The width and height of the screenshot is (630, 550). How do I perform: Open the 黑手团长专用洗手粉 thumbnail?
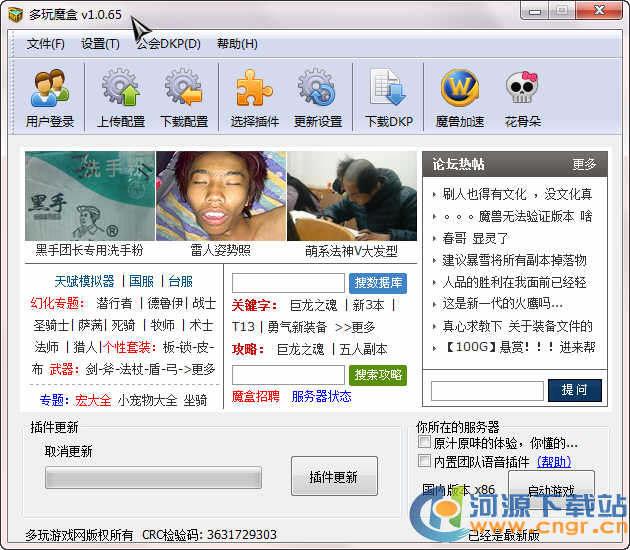coord(90,196)
